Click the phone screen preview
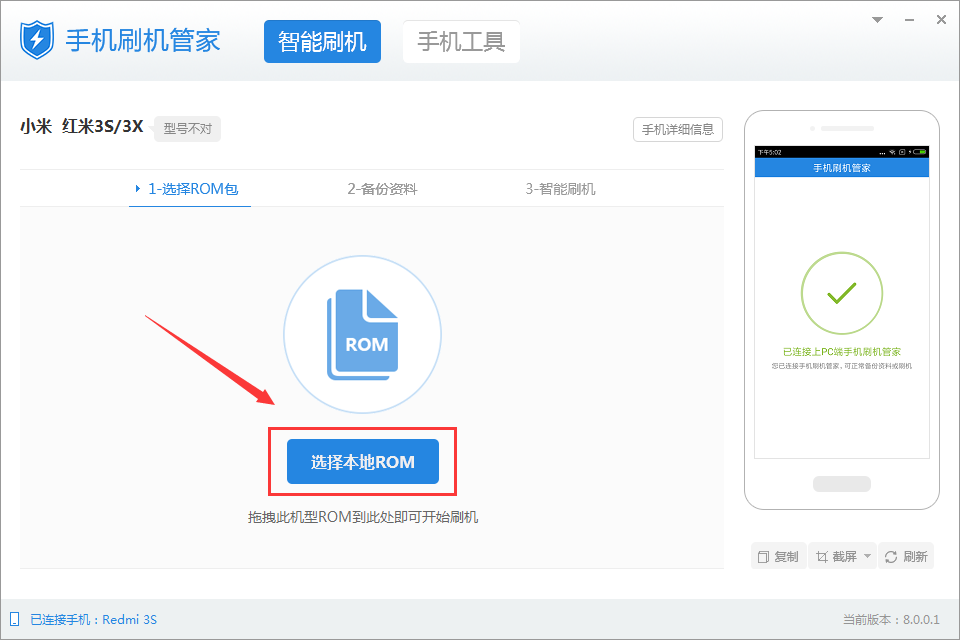960x640 pixels. [x=842, y=302]
